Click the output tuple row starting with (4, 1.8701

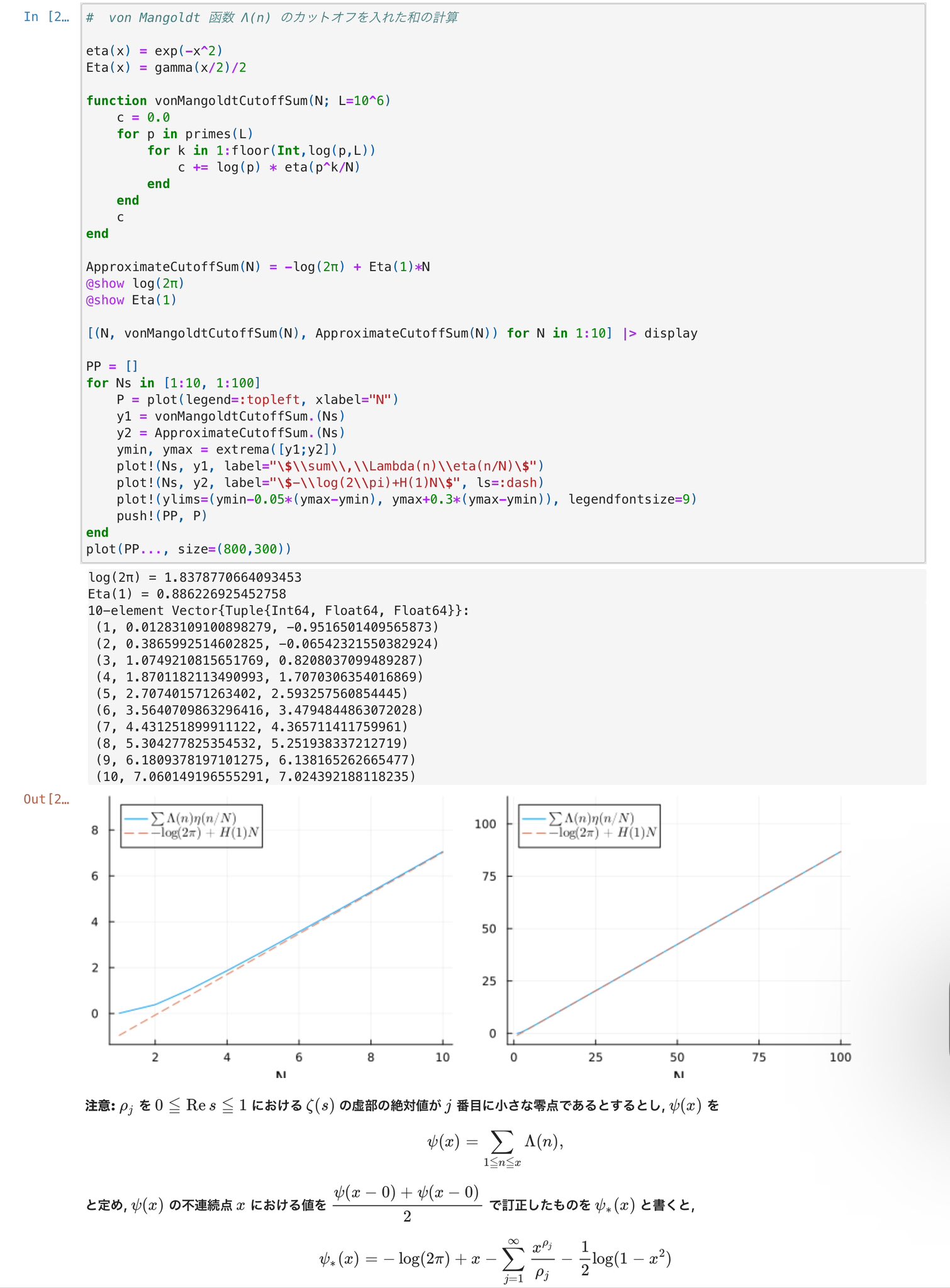point(260,677)
